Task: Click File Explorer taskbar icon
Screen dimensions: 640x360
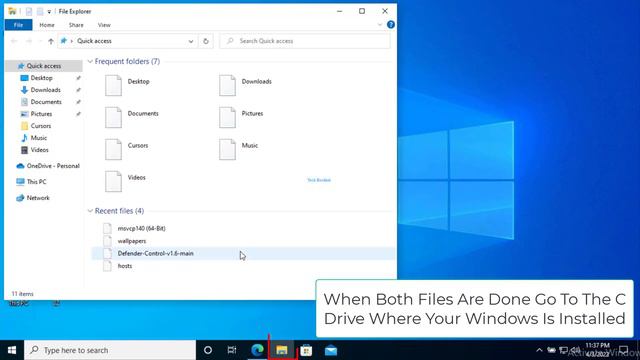Action: coord(282,350)
